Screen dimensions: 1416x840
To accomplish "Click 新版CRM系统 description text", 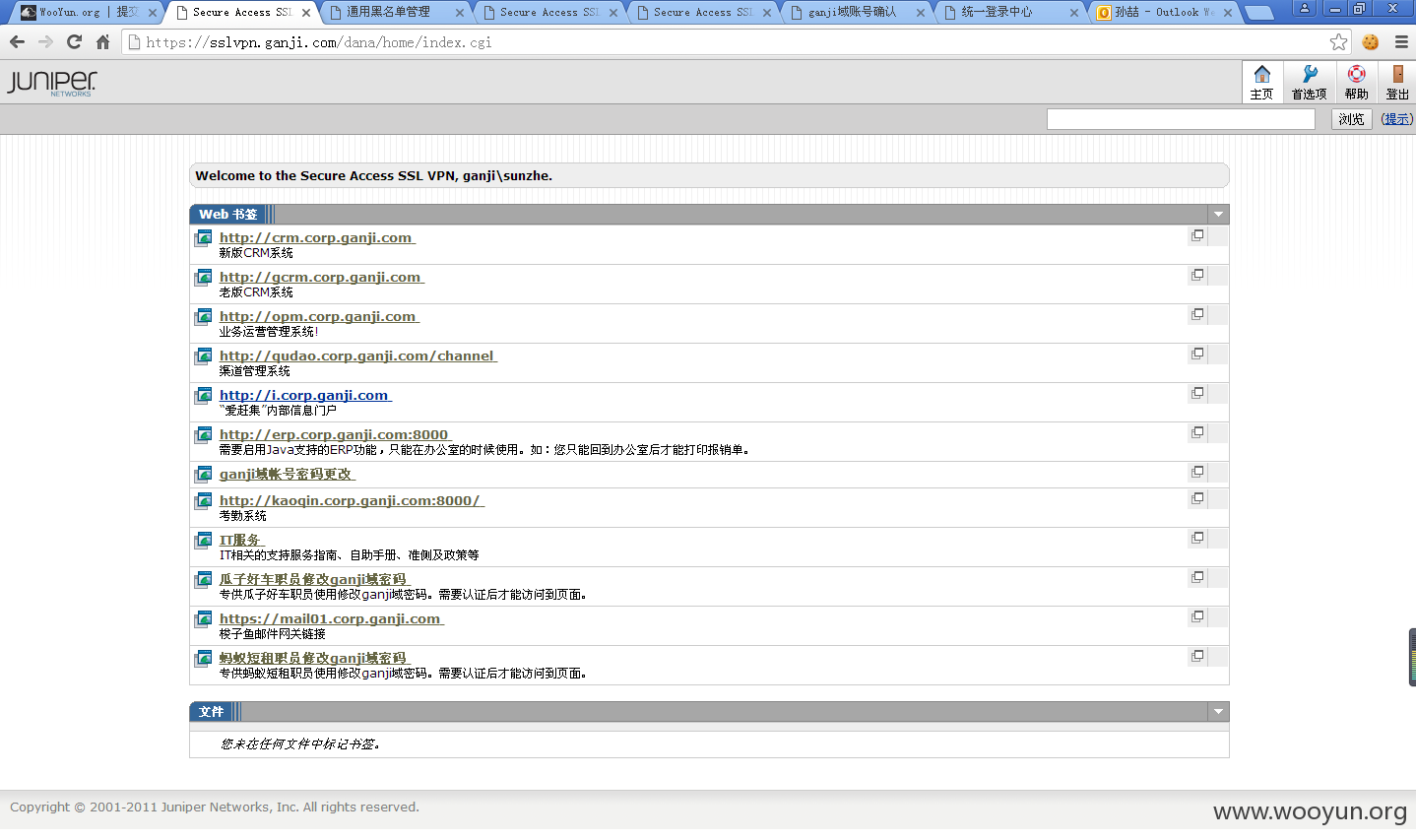I will click(256, 253).
